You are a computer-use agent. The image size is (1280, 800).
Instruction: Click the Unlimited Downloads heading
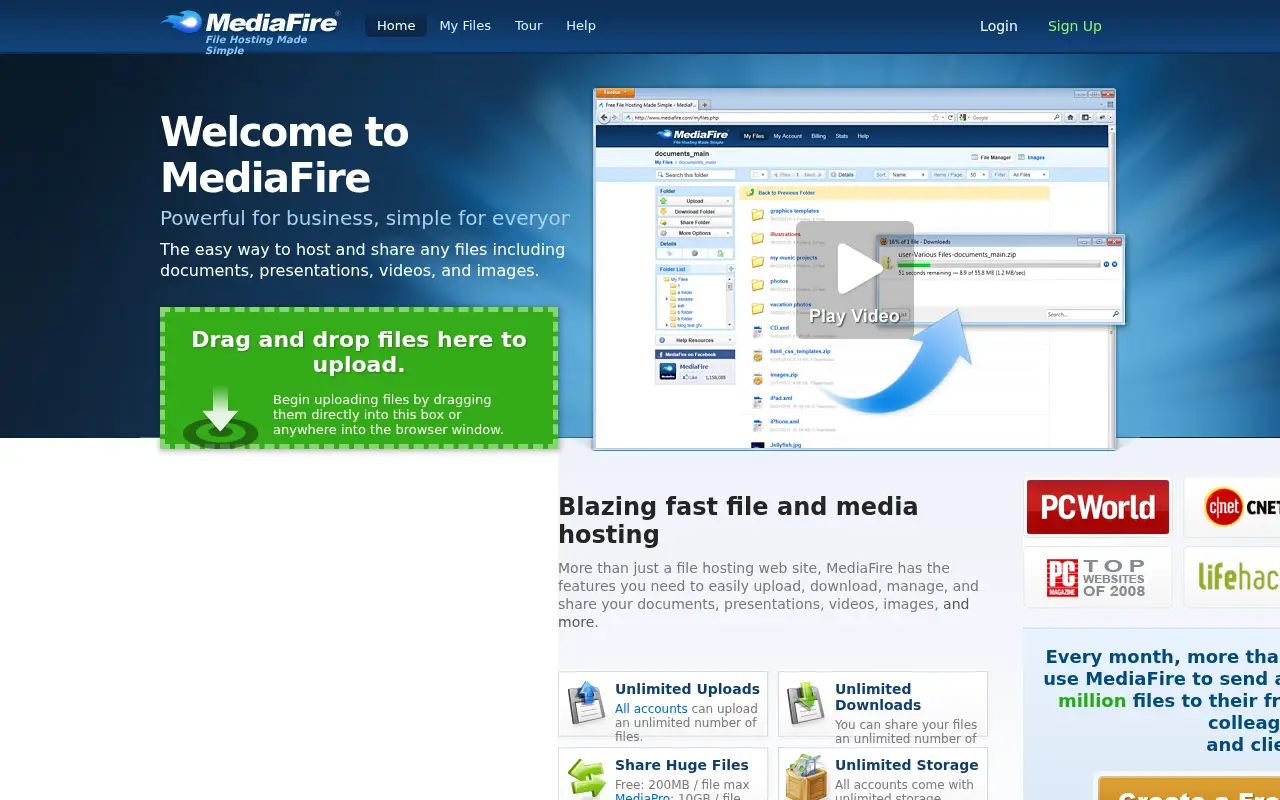878,697
